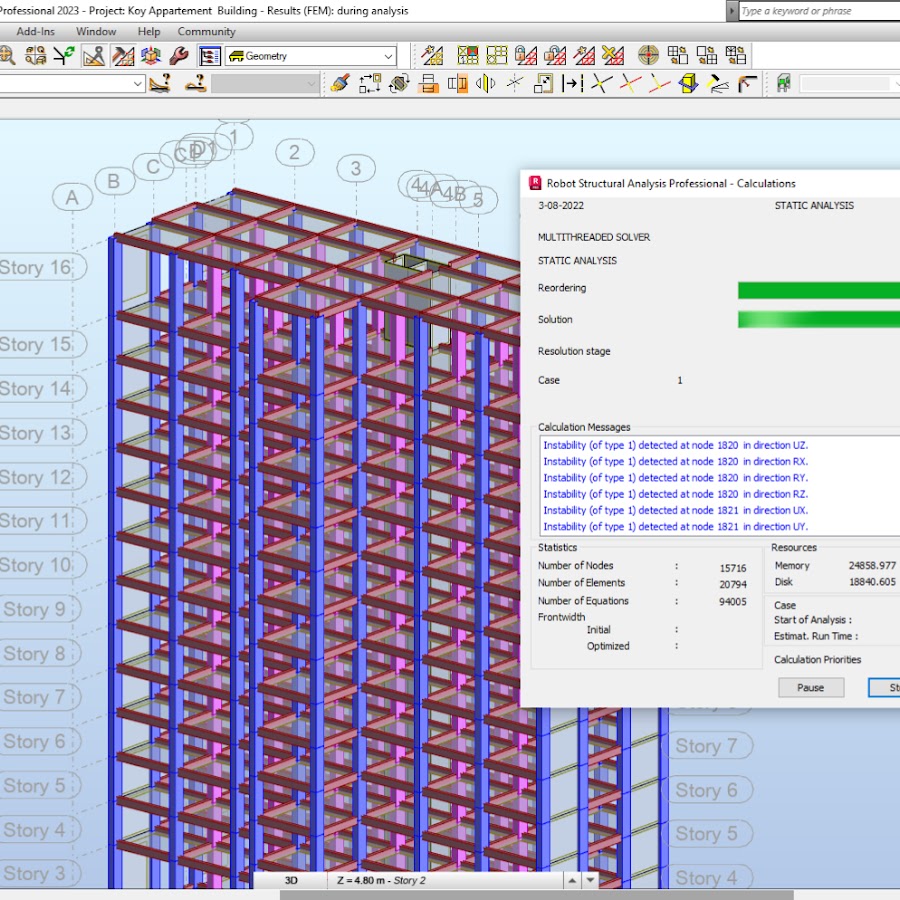Click the black crossing-lines icon with yellow node
The width and height of the screenshot is (900, 900).
[602, 84]
